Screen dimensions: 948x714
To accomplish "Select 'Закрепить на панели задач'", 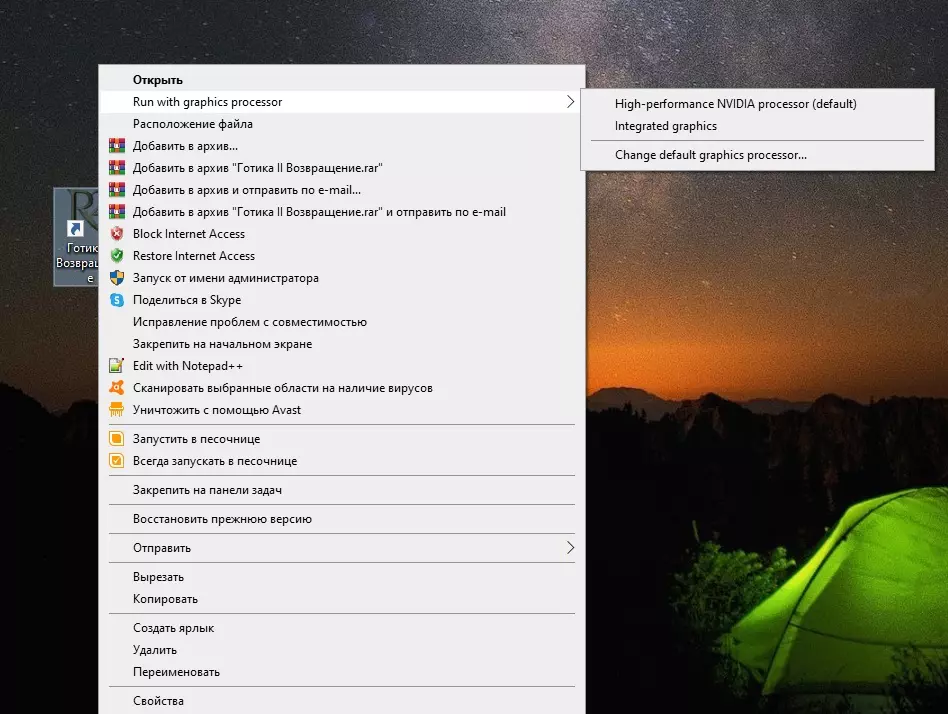I will pyautogui.click(x=342, y=490).
